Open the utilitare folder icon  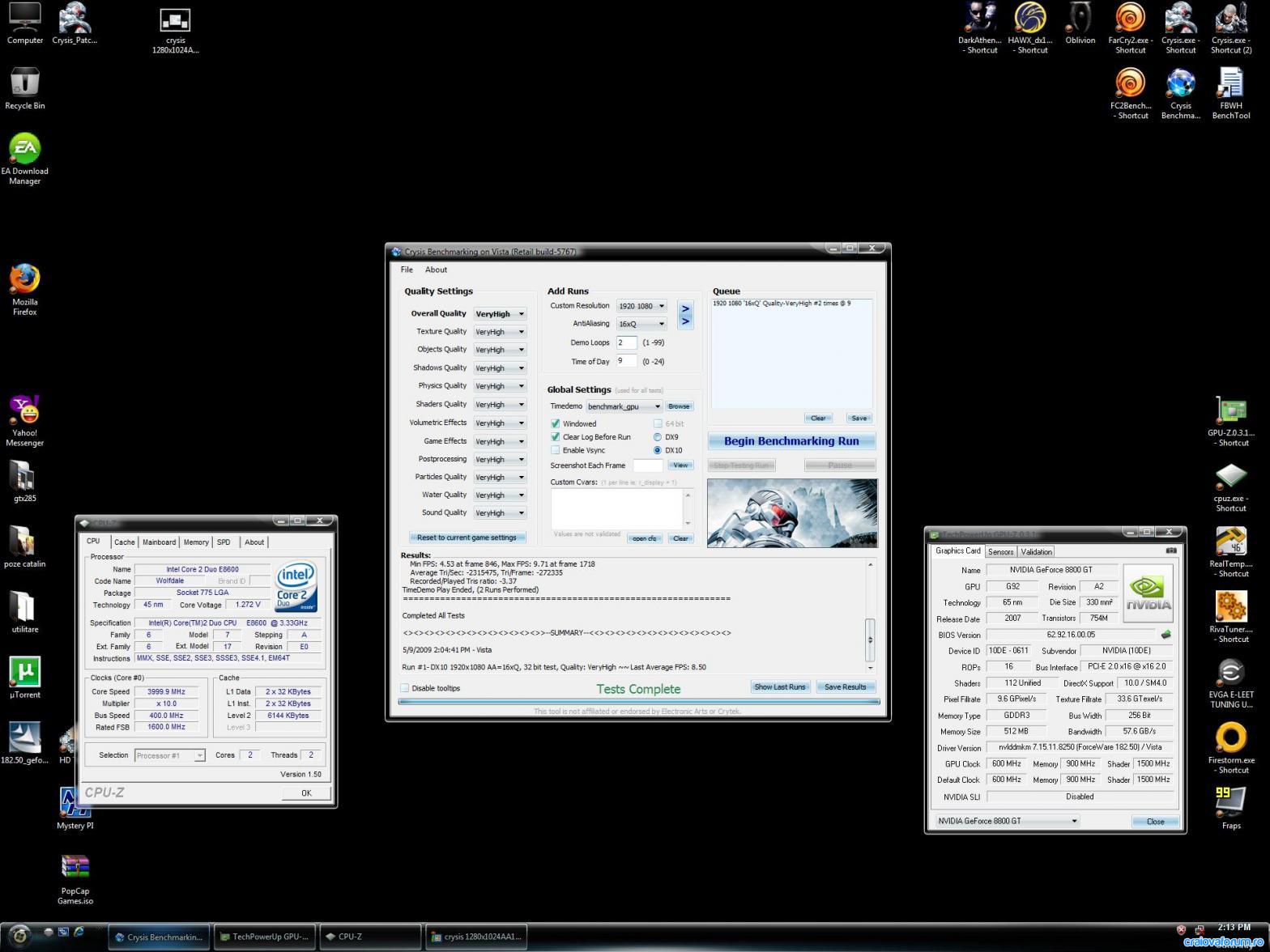pos(25,613)
